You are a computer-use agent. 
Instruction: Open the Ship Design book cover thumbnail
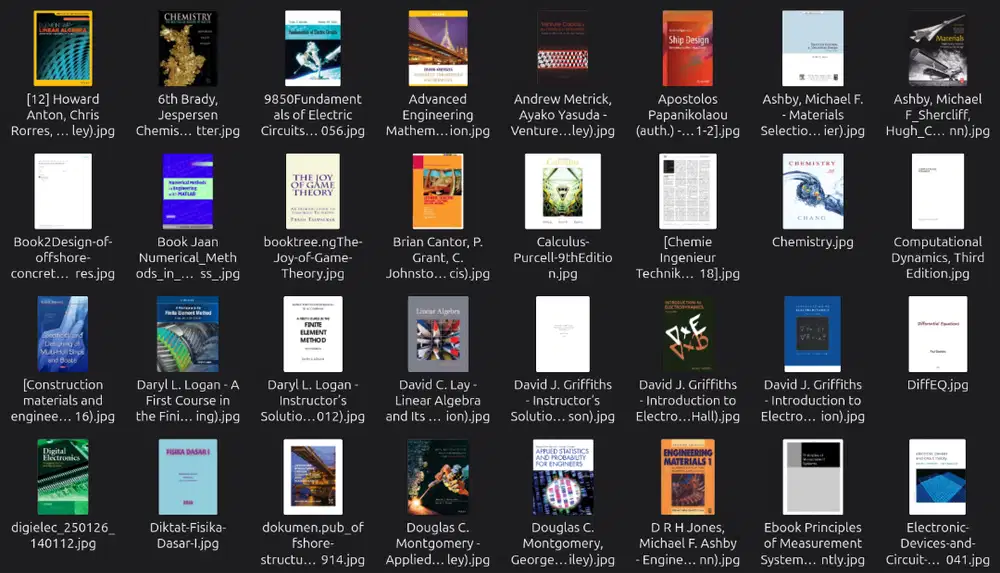(688, 48)
